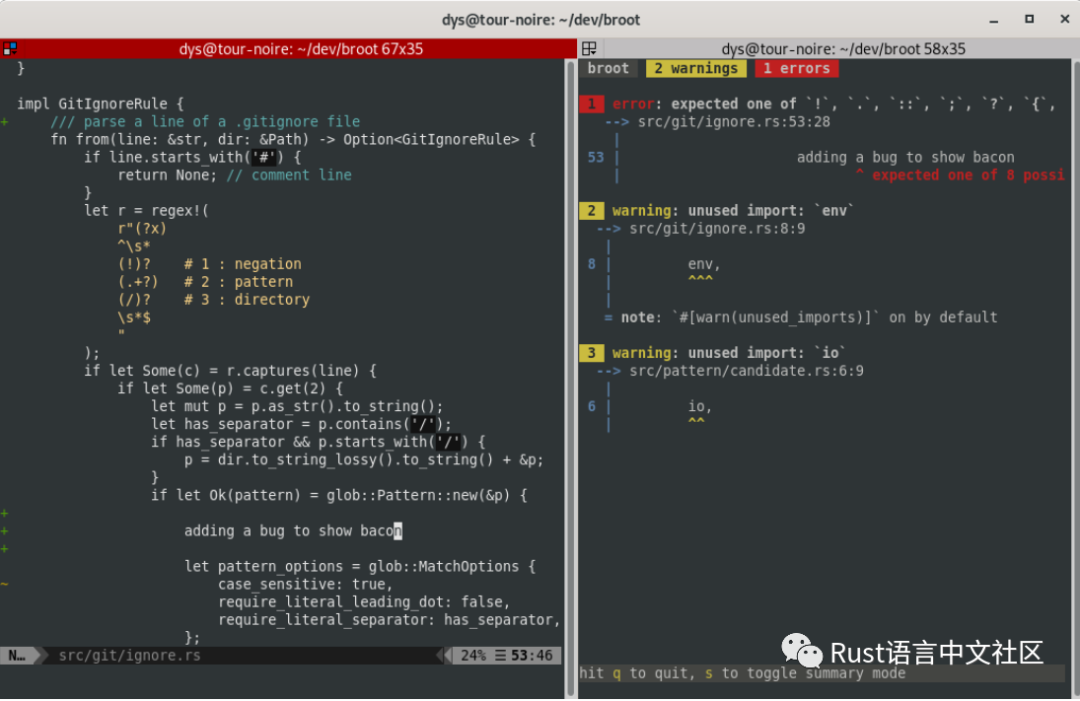1080x701 pixels.
Task: Click the vim mode indicator 'N…' in the status line
Action: [x=18, y=656]
